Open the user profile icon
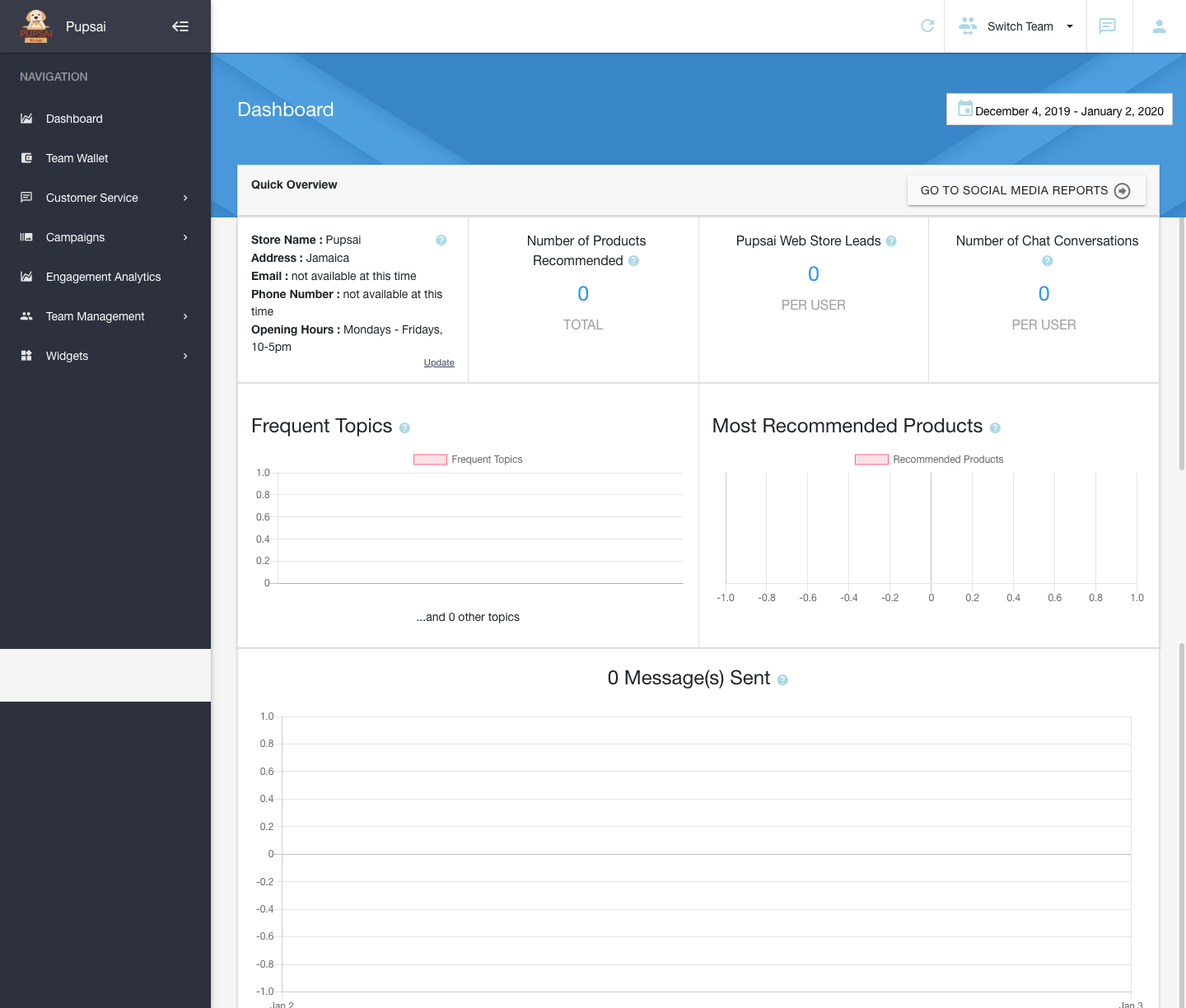This screenshot has width=1186, height=1008. [1159, 26]
